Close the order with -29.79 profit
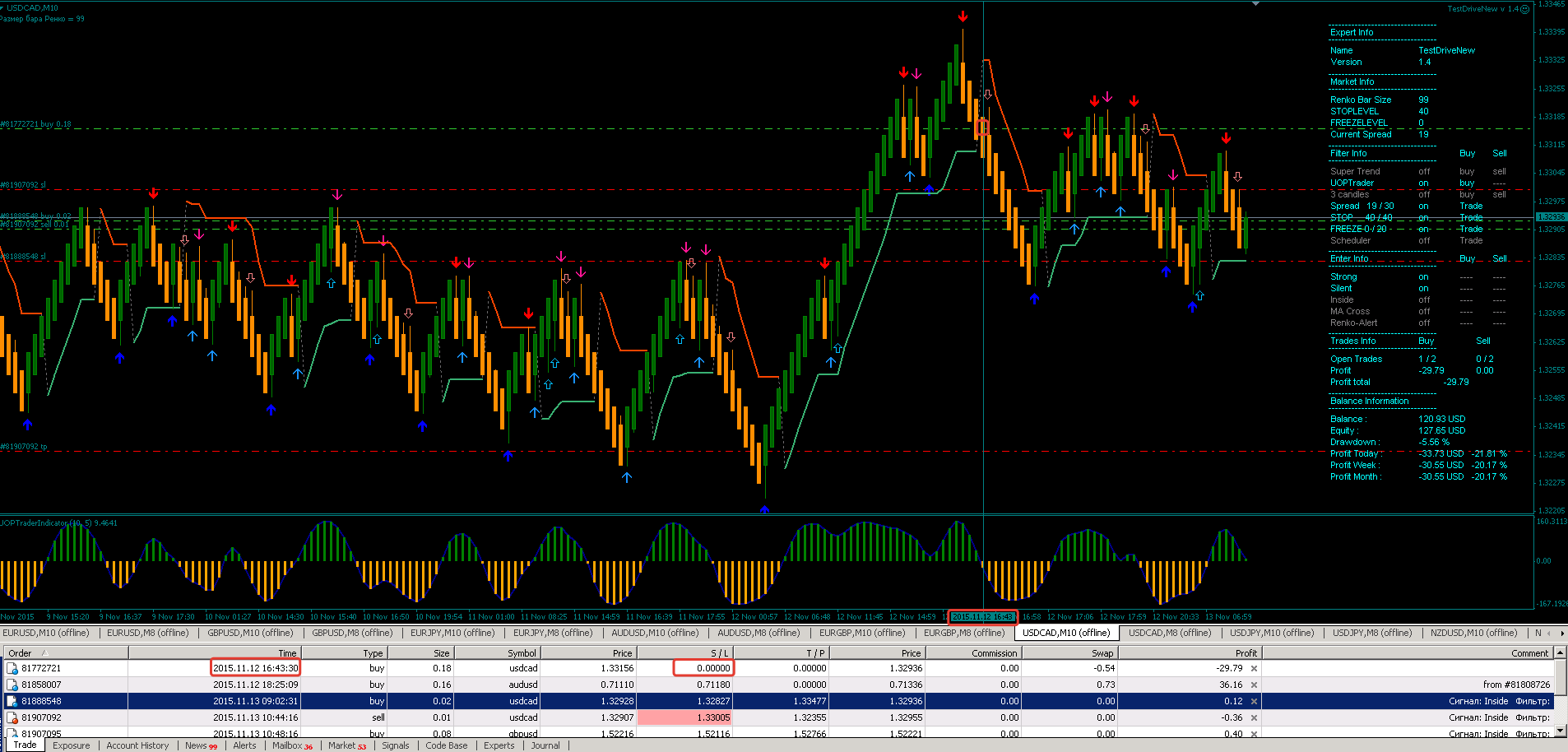The height and width of the screenshot is (752, 1568). click(x=1254, y=668)
